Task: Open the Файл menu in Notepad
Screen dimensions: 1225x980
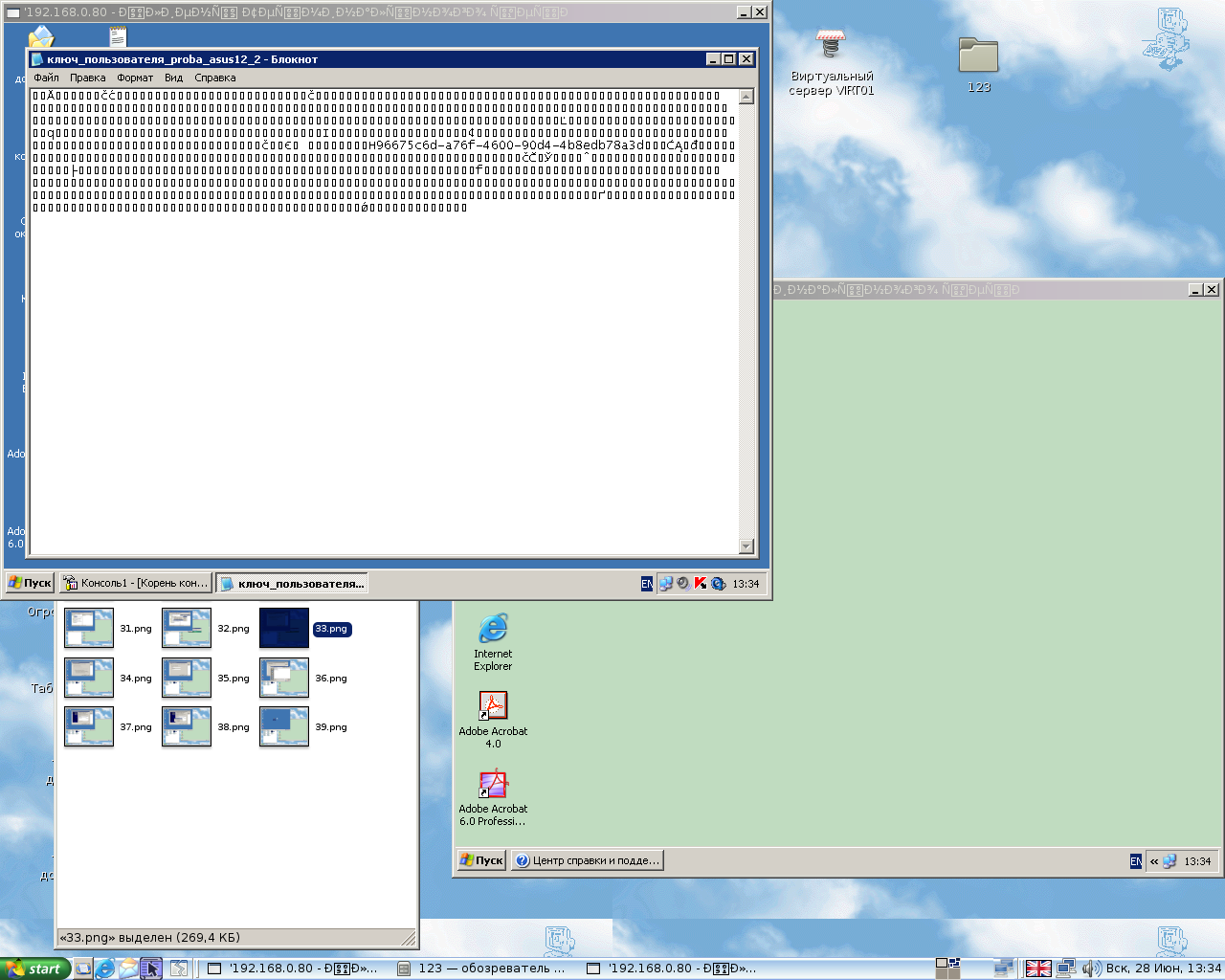Action: (46, 78)
